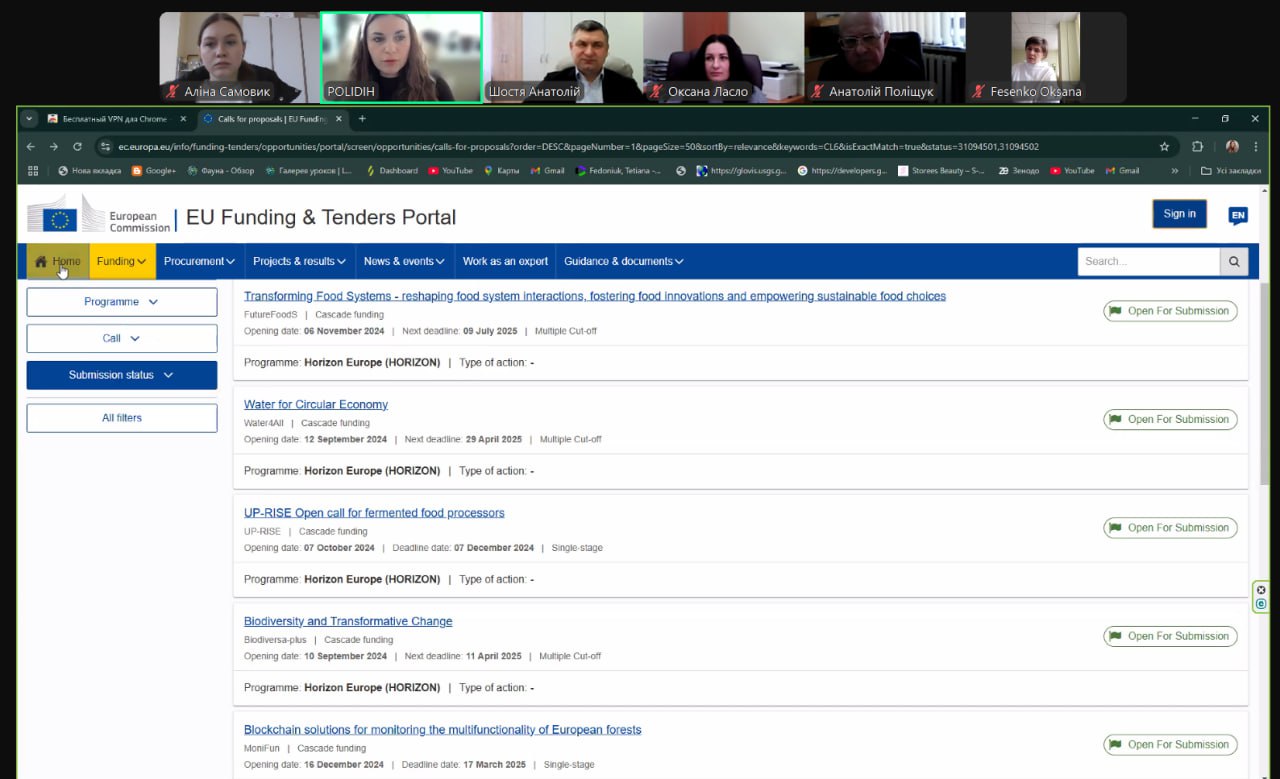Click Open For Submission badge for Transforming Food Systems
The height and width of the screenshot is (779, 1280).
point(1170,311)
